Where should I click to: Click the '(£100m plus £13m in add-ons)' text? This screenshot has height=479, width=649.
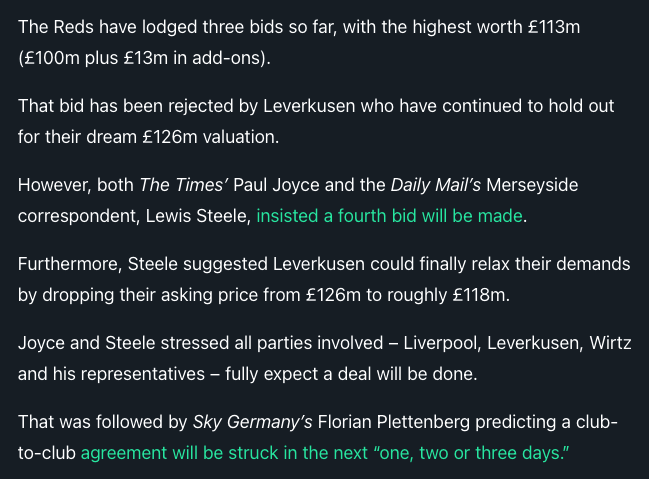144,58
